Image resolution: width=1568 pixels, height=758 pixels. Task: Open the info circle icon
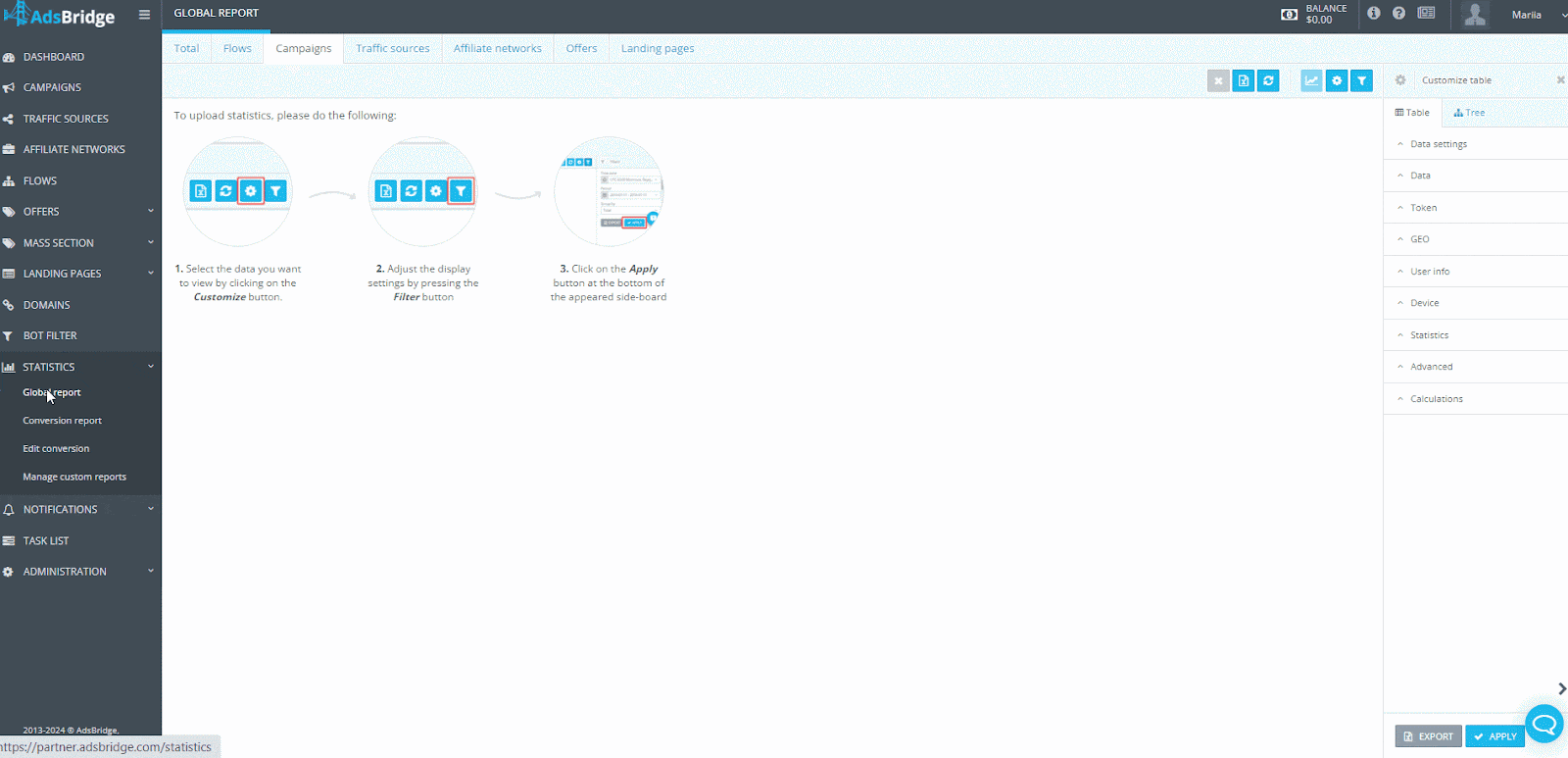[1374, 13]
